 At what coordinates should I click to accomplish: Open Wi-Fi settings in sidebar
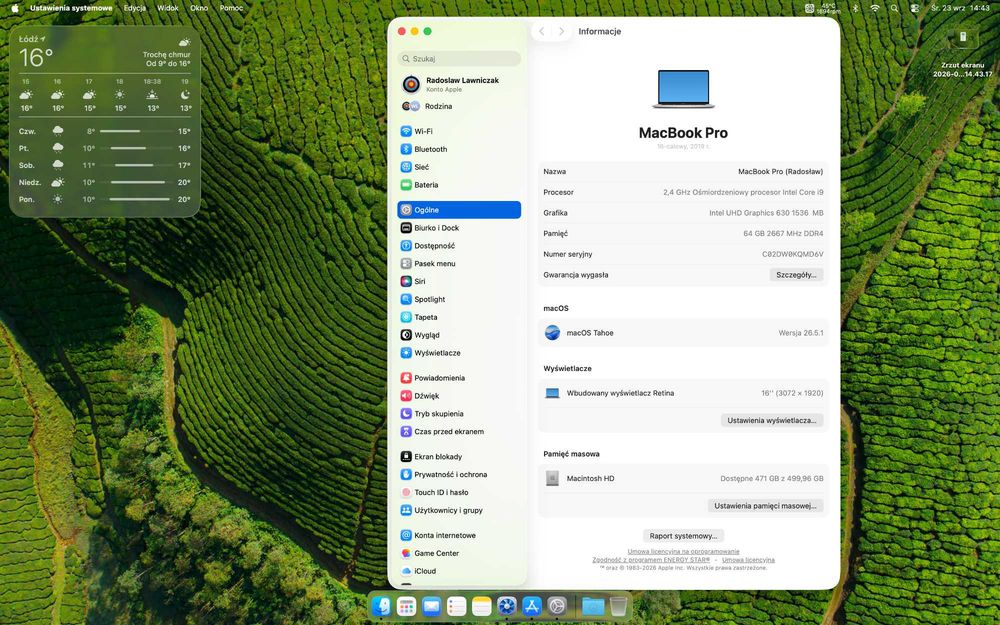pyautogui.click(x=459, y=131)
